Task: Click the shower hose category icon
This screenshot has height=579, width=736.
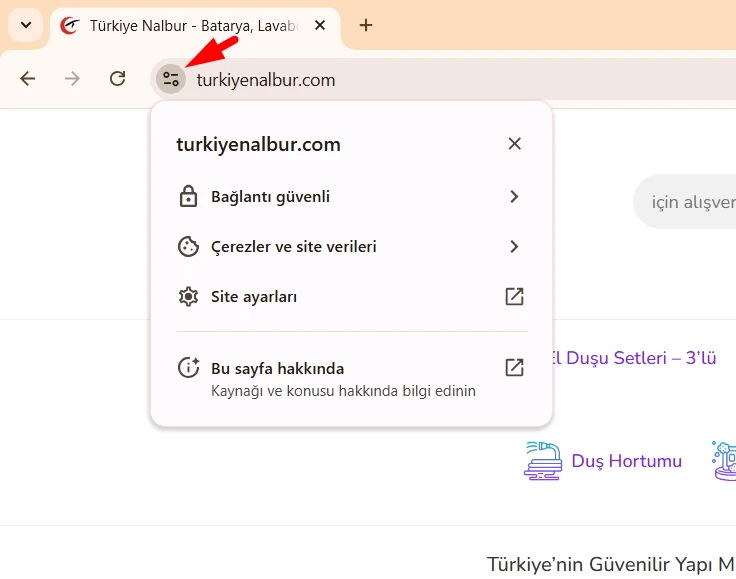Action: [x=543, y=460]
